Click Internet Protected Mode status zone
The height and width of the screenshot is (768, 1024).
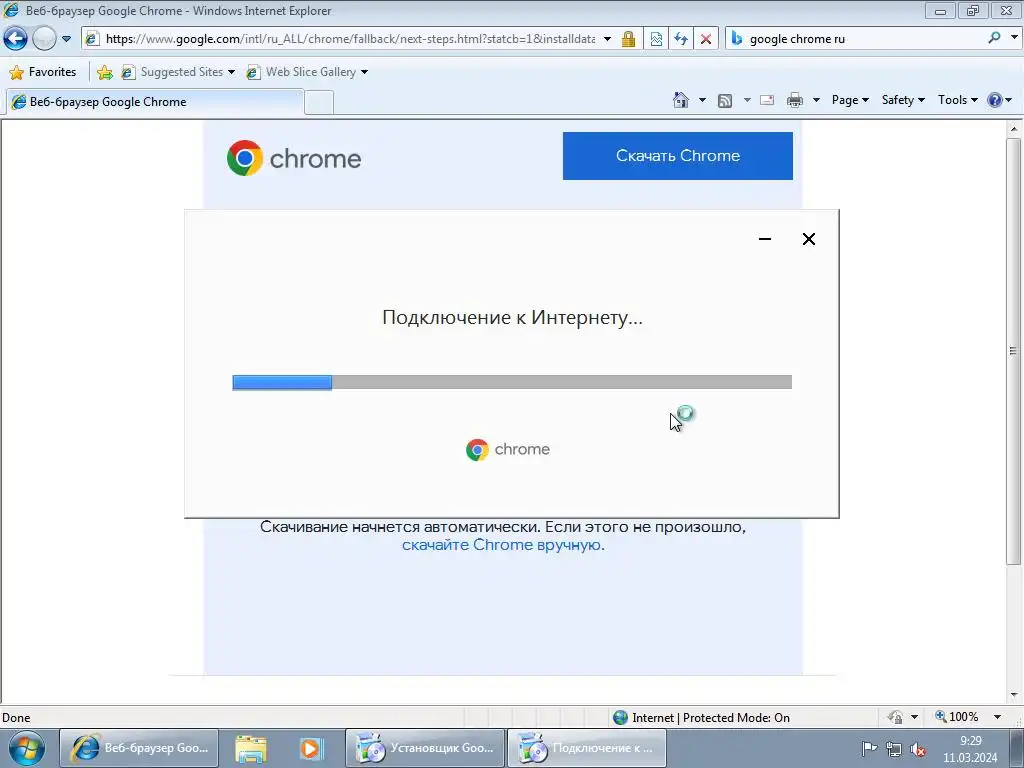pos(702,718)
